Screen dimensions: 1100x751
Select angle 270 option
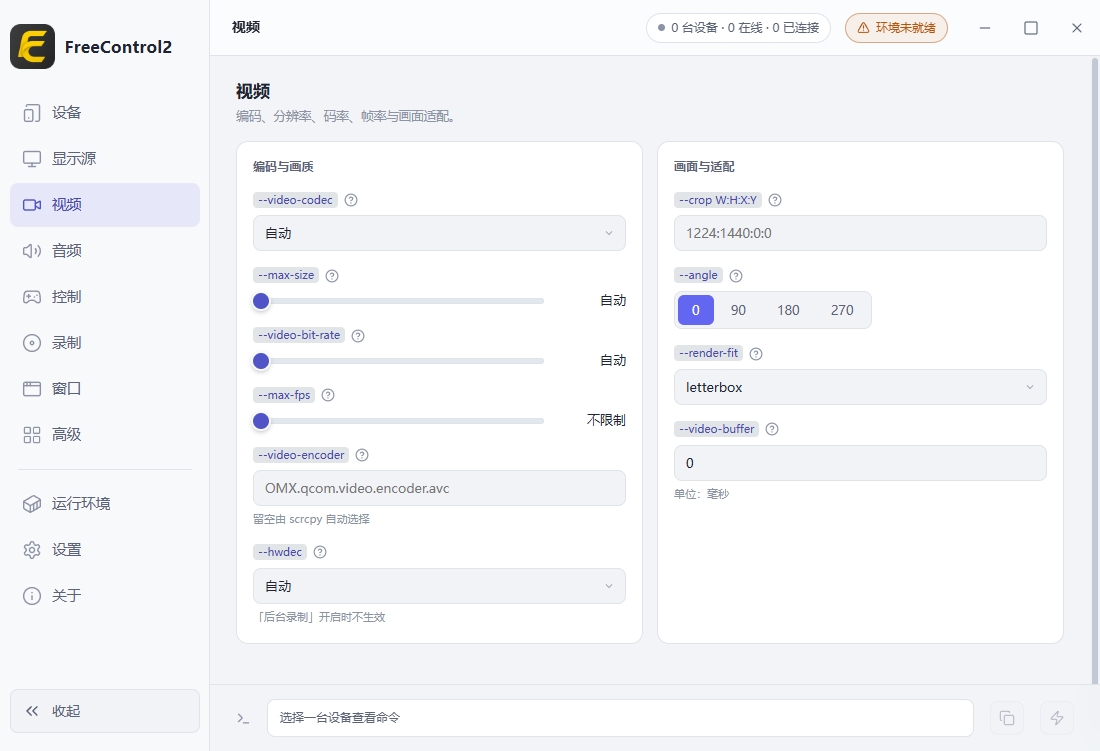(x=843, y=310)
